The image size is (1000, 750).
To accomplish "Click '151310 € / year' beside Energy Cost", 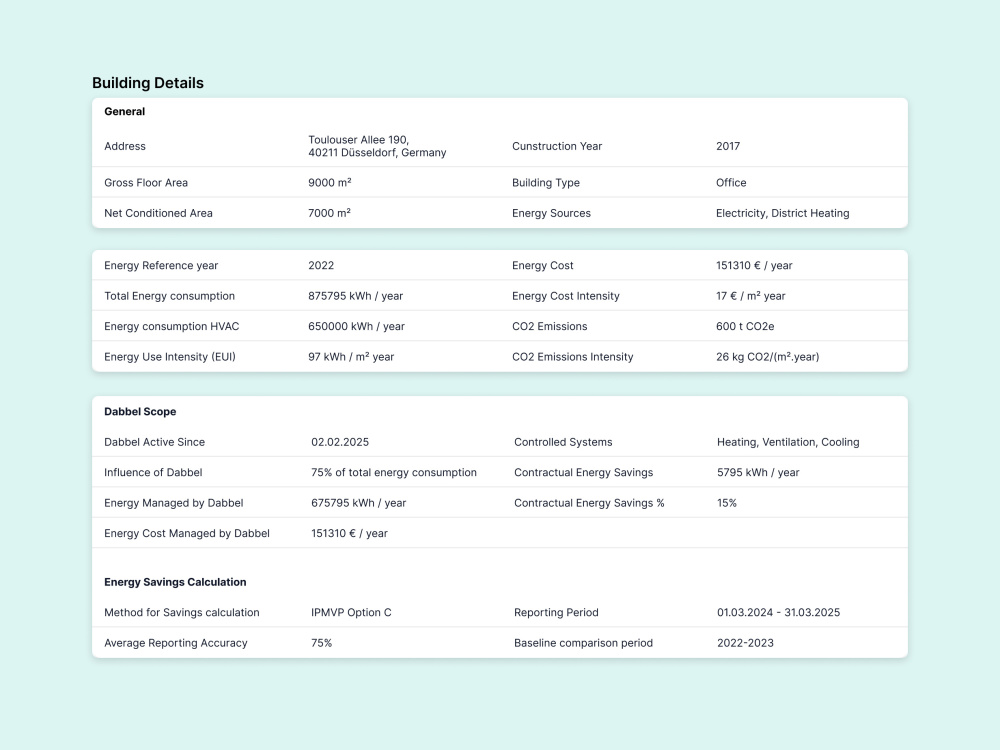I will tap(754, 265).
